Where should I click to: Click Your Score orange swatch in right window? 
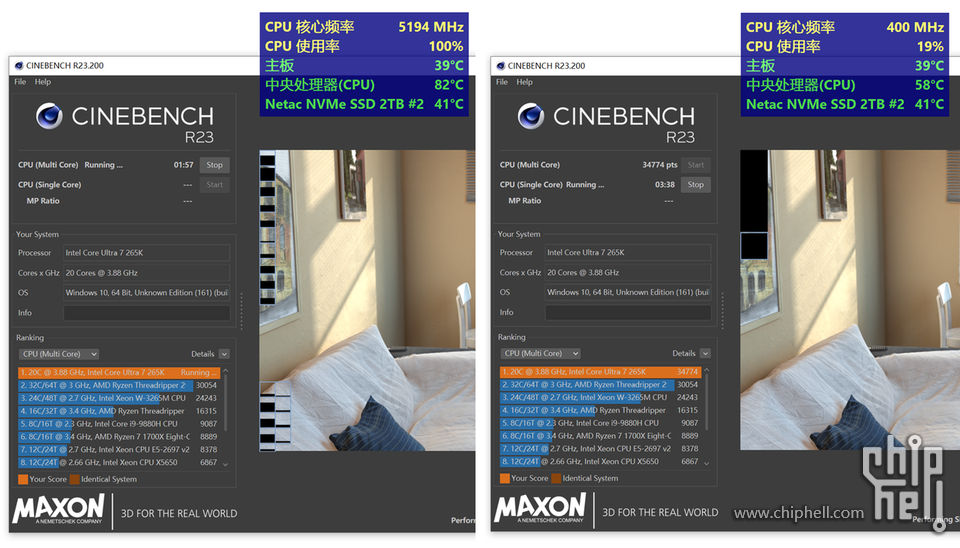504,478
